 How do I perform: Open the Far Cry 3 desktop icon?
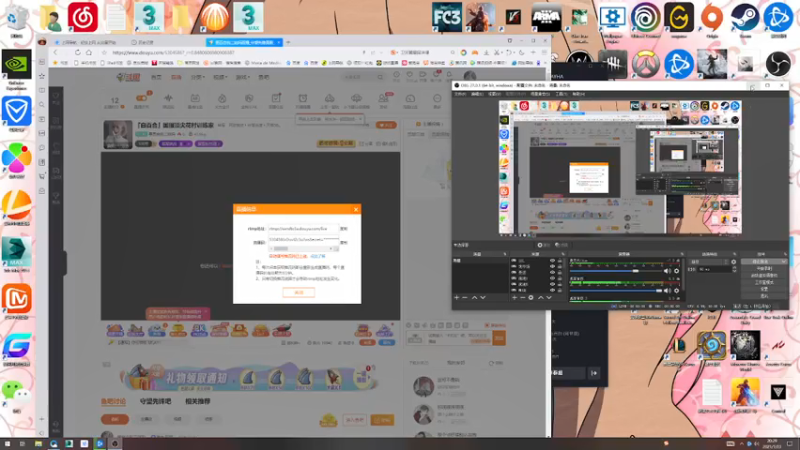coord(447,17)
